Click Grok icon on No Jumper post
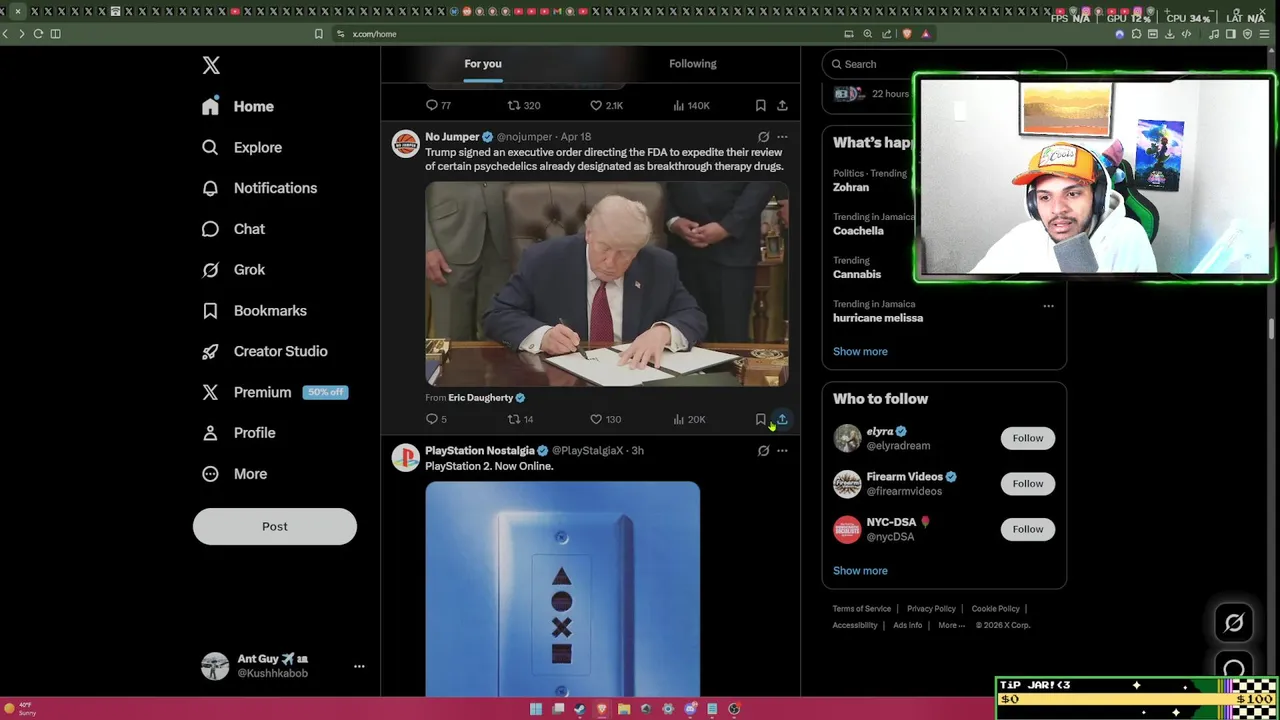This screenshot has width=1280, height=720. click(763, 137)
